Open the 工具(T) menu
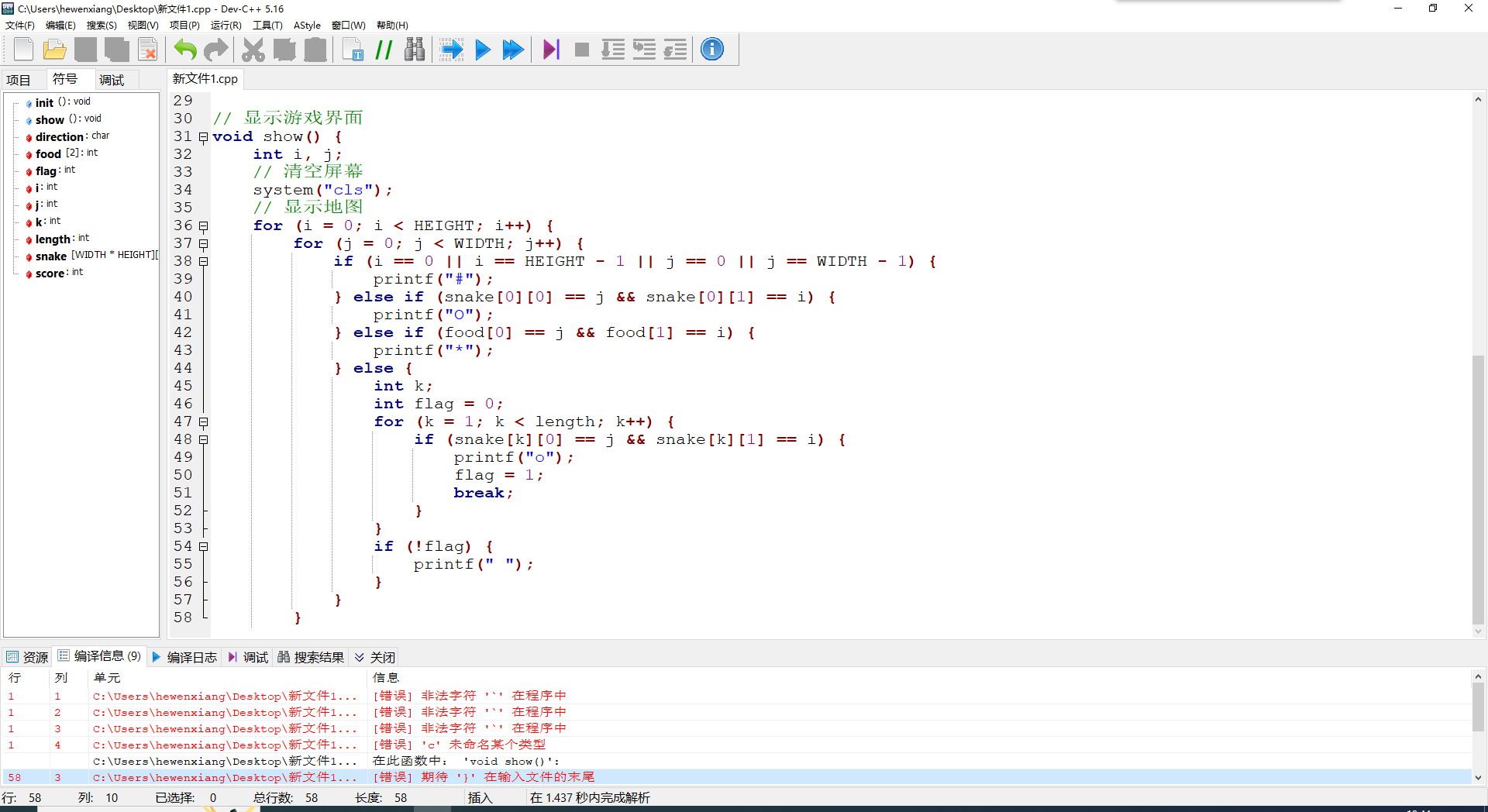The height and width of the screenshot is (812, 1488). coord(267,26)
